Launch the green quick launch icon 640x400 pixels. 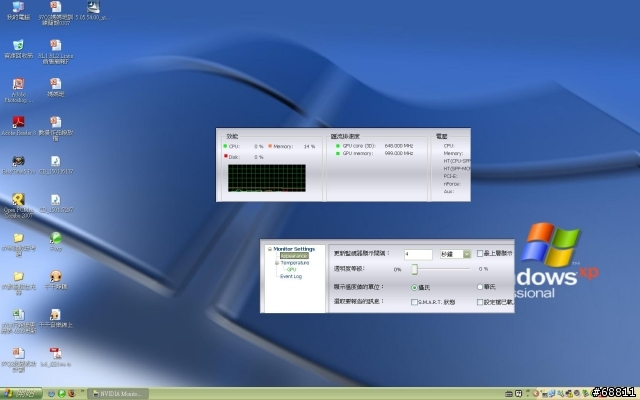click(x=62, y=394)
